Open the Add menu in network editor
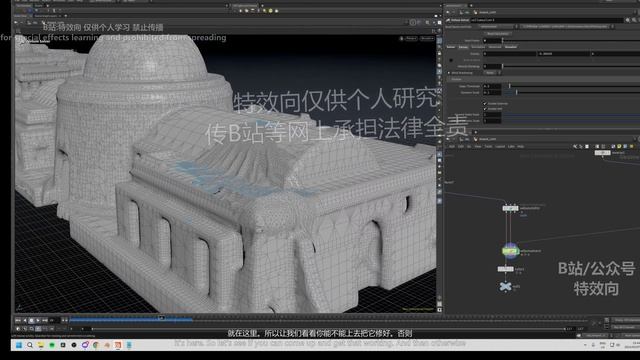Screen dimensions: 640x360 point(451,146)
